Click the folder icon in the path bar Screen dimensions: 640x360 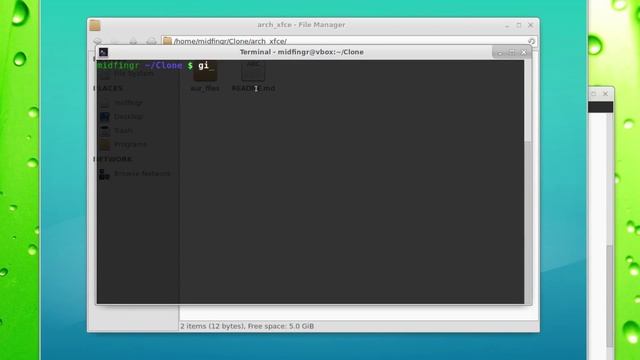click(167, 41)
